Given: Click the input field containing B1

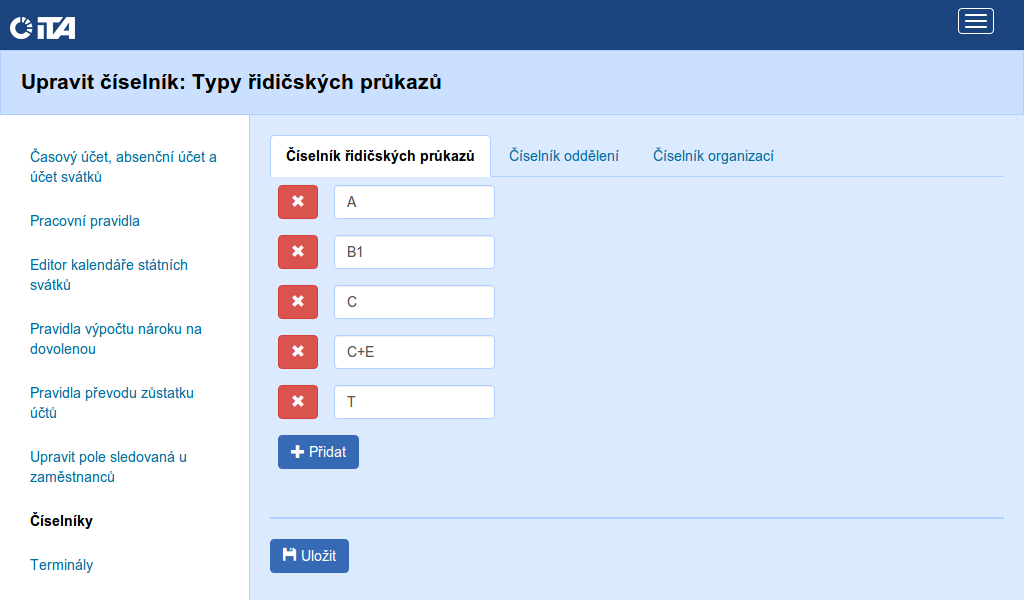Looking at the screenshot, I should [x=414, y=252].
